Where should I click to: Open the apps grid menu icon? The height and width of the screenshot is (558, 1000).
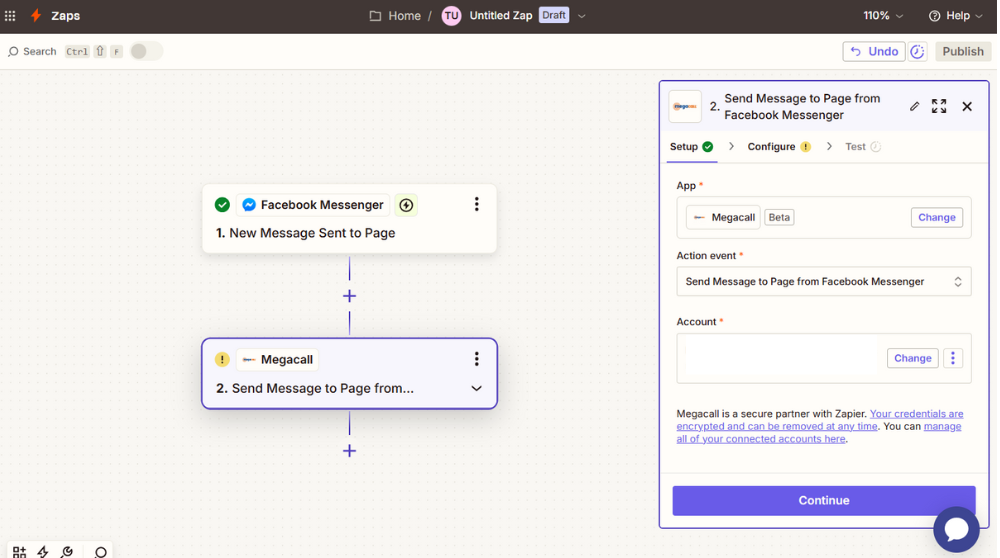click(x=11, y=16)
